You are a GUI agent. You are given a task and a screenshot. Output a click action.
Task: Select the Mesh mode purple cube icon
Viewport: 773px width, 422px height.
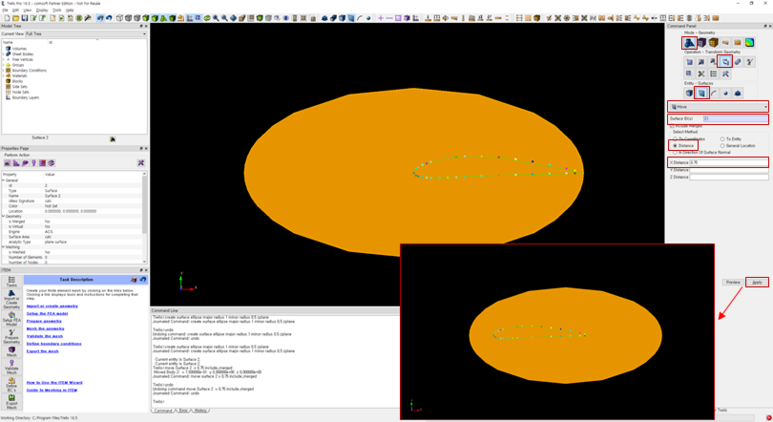tap(702, 43)
